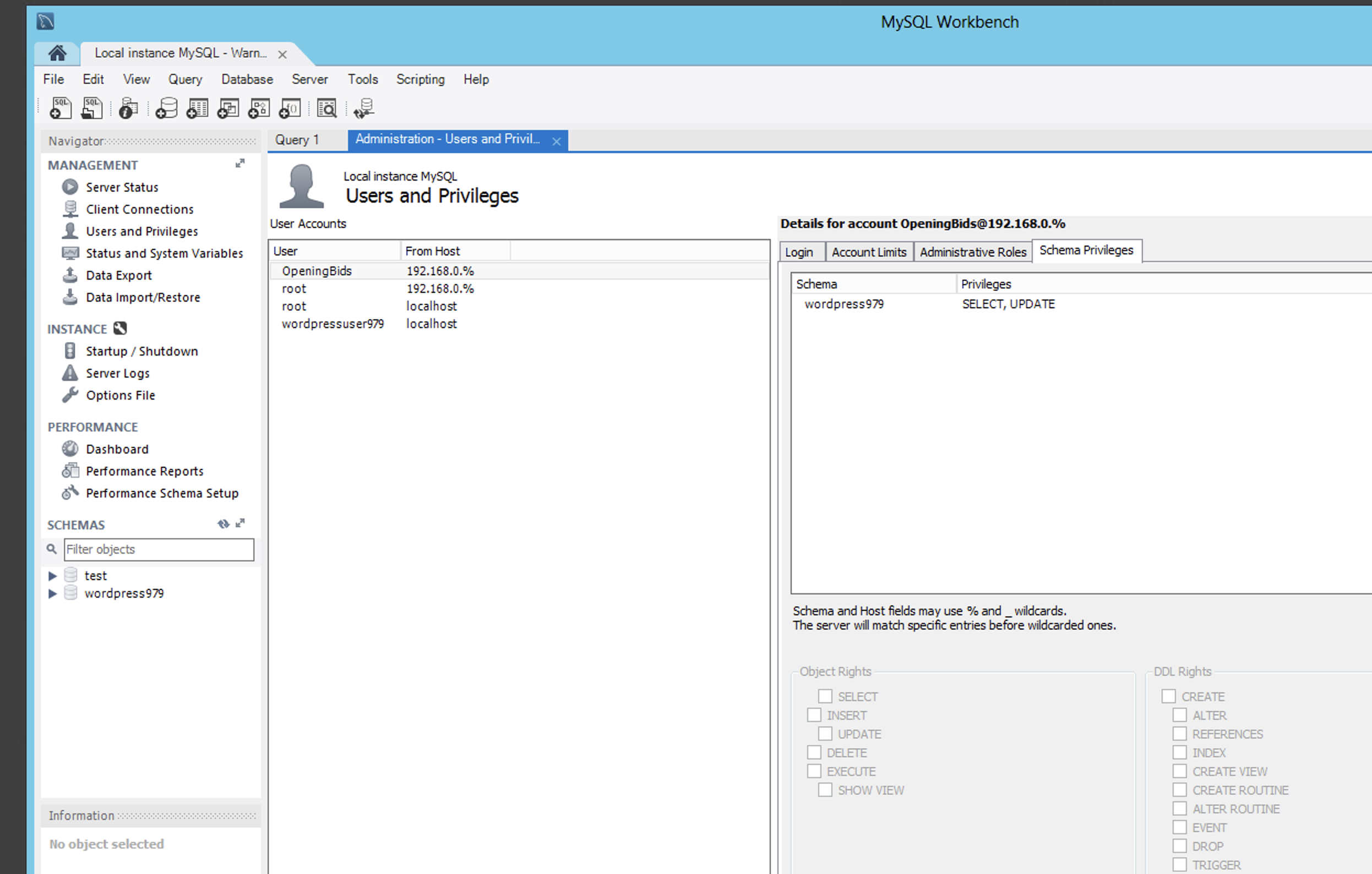Click the create new schema toolbar icon
This screenshot has width=1372, height=874.
click(x=166, y=108)
